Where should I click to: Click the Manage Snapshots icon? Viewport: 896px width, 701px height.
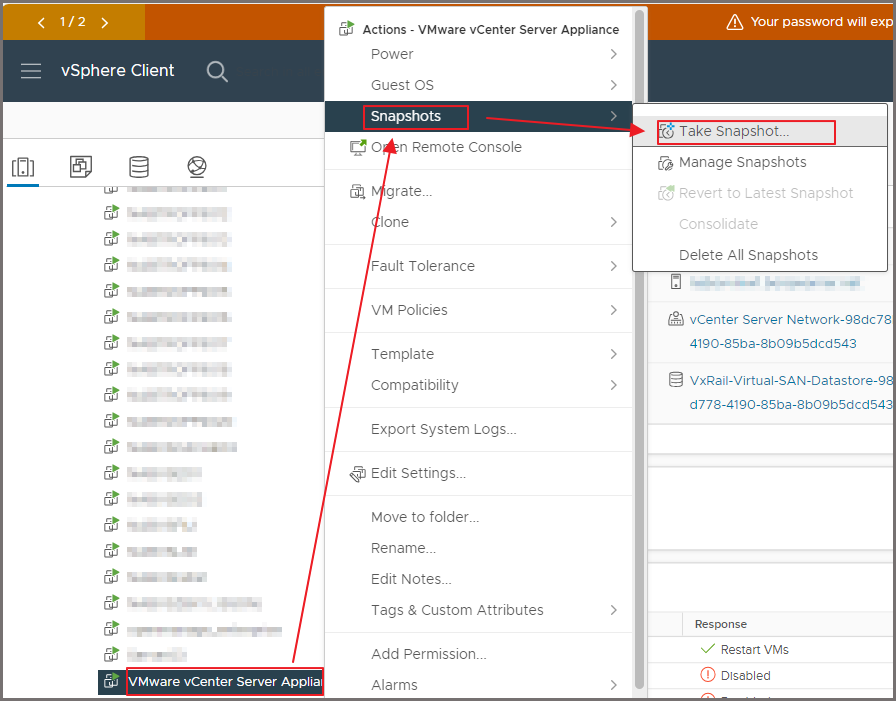(x=666, y=163)
